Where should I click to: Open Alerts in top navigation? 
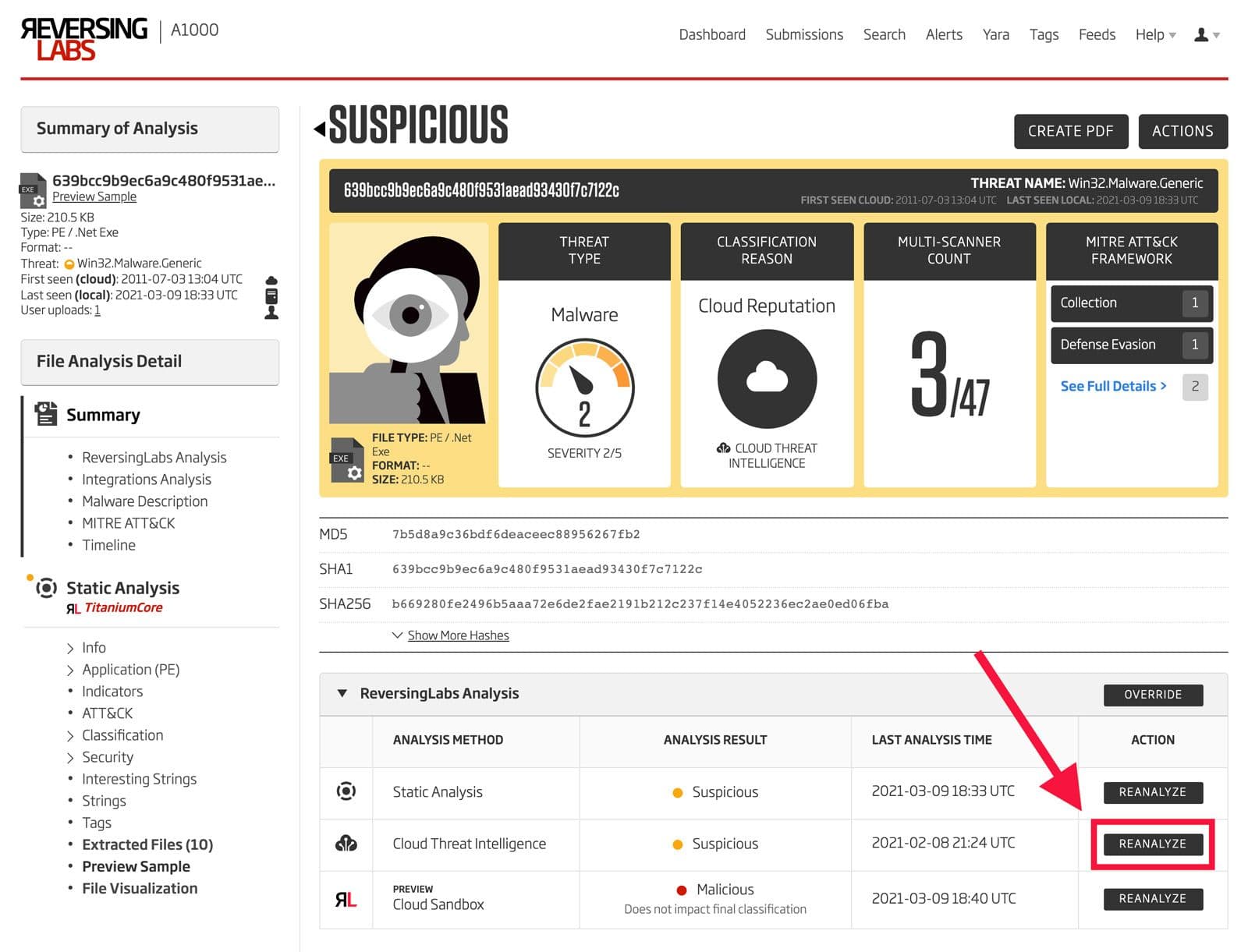(x=944, y=35)
